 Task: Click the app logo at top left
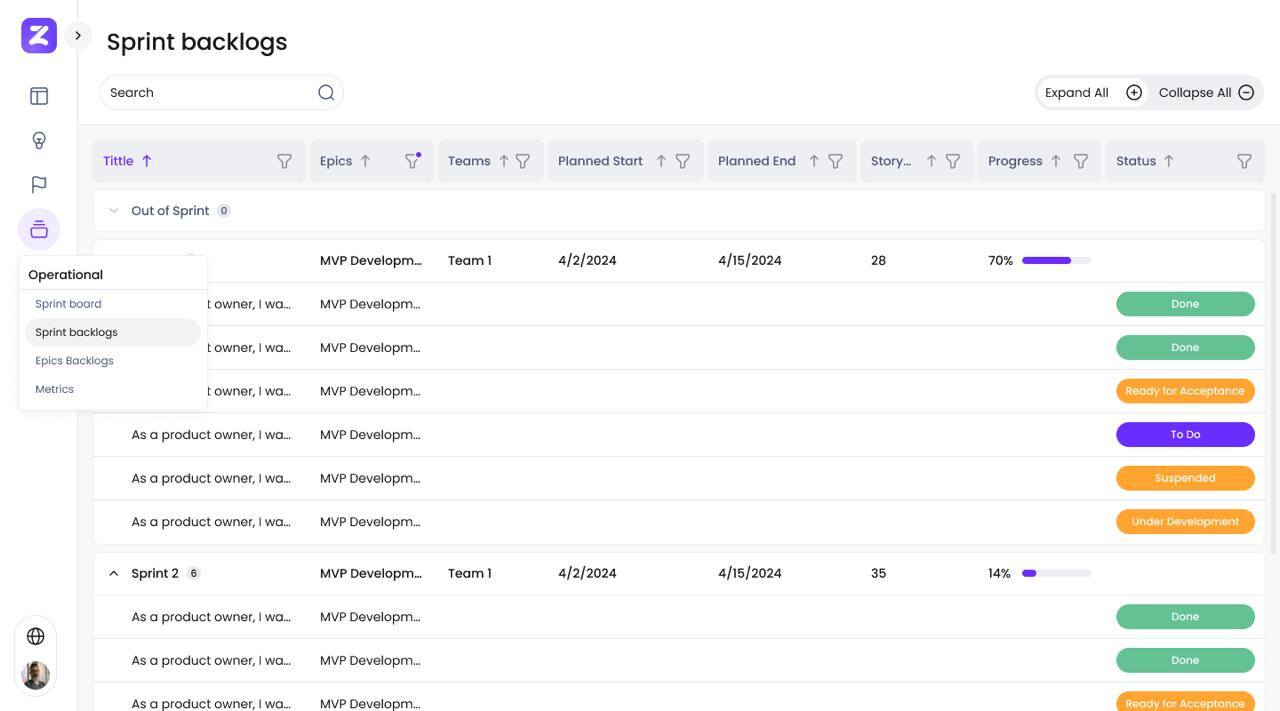point(39,36)
